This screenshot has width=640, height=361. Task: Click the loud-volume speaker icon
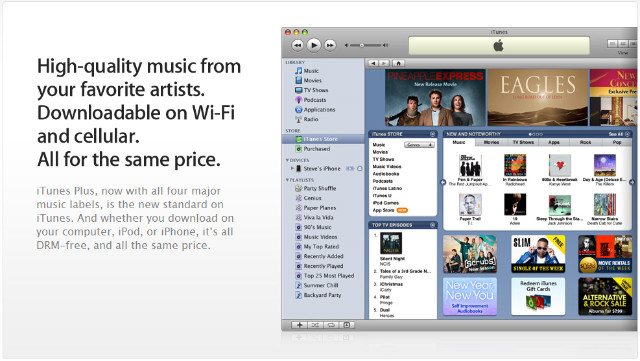click(385, 45)
